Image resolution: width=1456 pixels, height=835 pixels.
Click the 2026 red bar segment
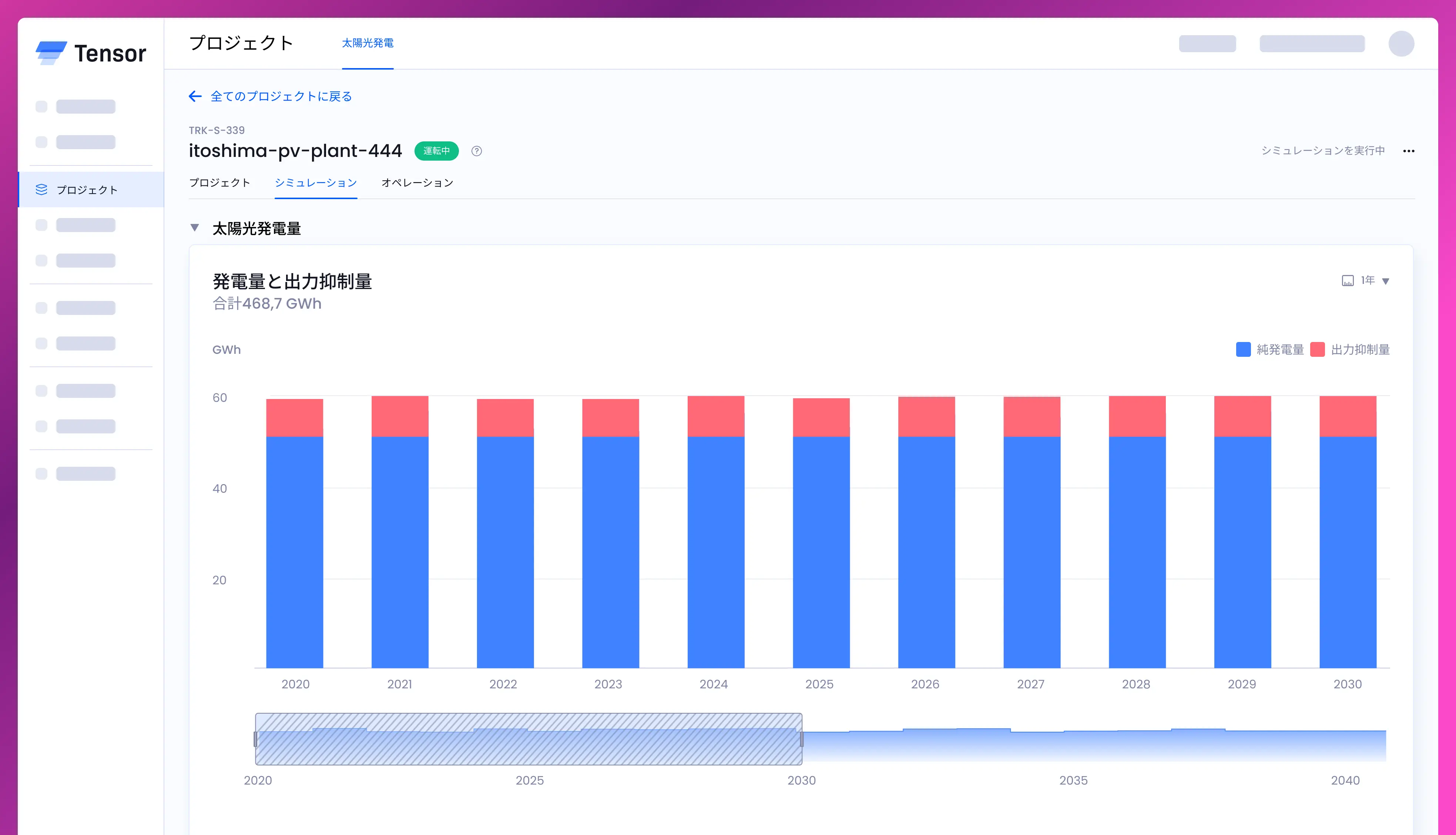[926, 417]
